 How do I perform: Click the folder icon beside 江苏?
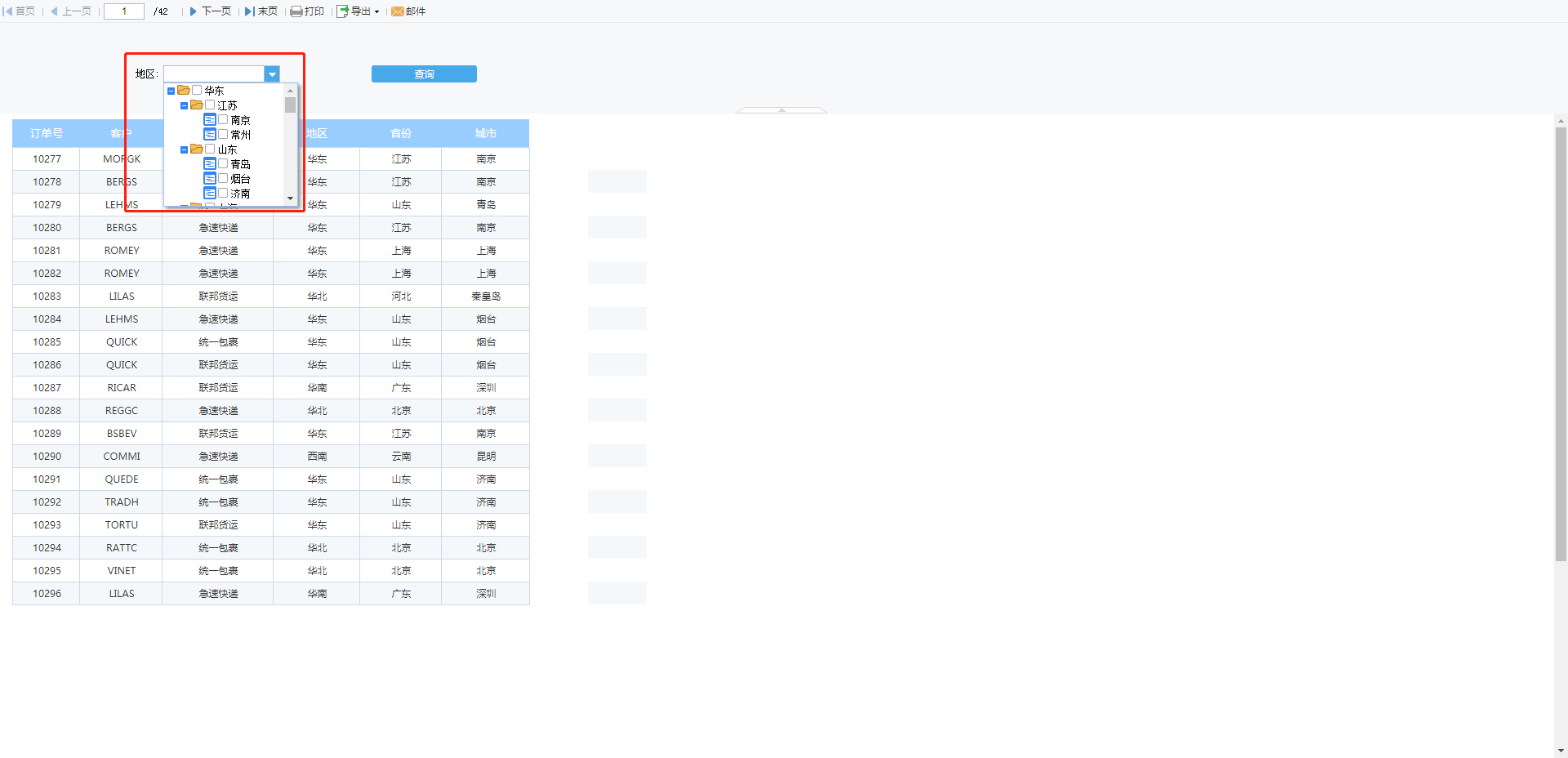pyautogui.click(x=197, y=105)
